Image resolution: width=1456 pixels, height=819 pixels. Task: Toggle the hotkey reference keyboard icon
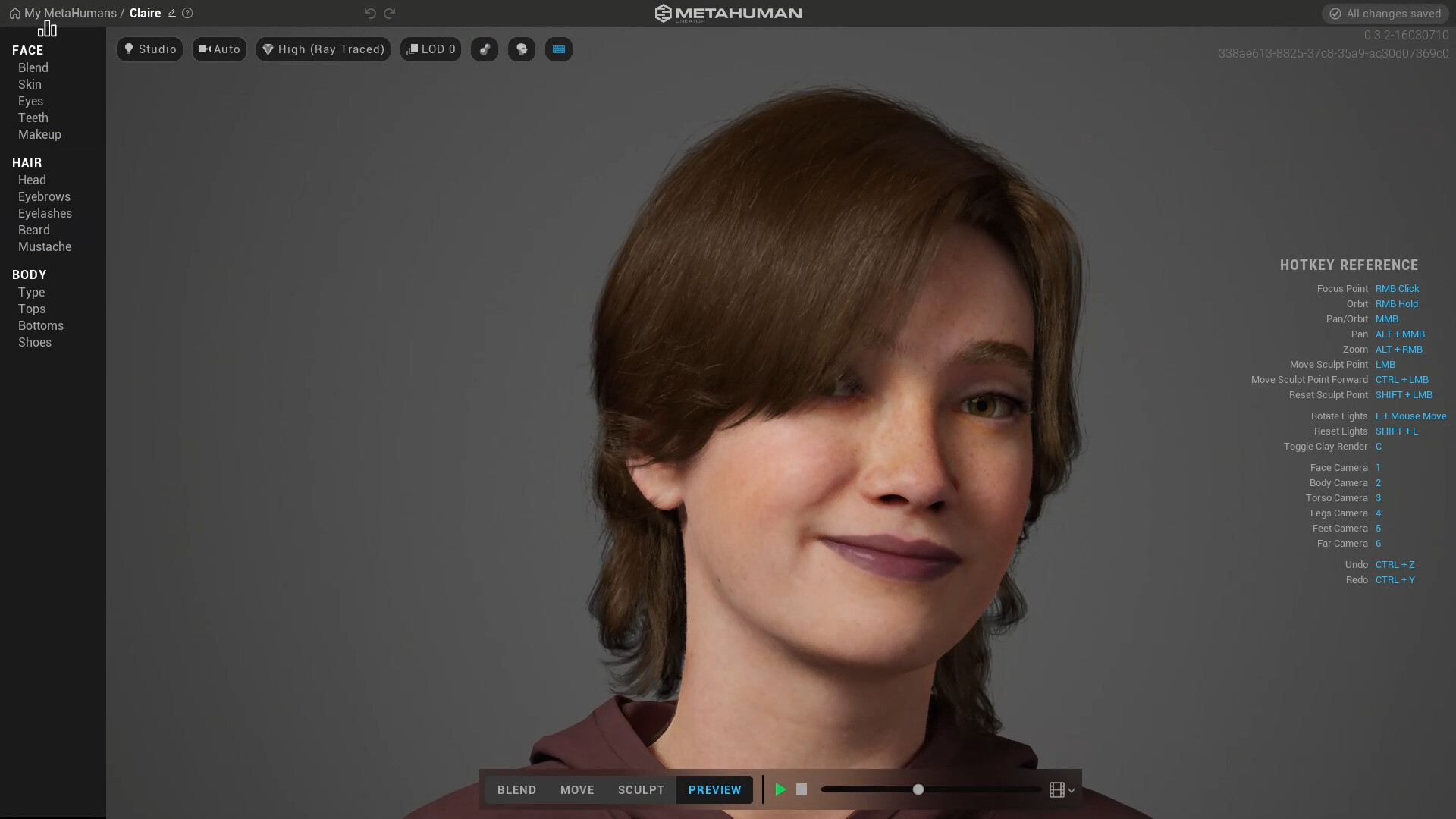pyautogui.click(x=558, y=49)
